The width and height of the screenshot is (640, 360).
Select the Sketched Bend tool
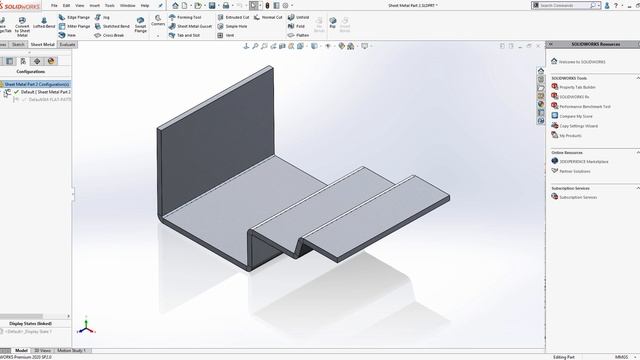[x=112, y=26]
